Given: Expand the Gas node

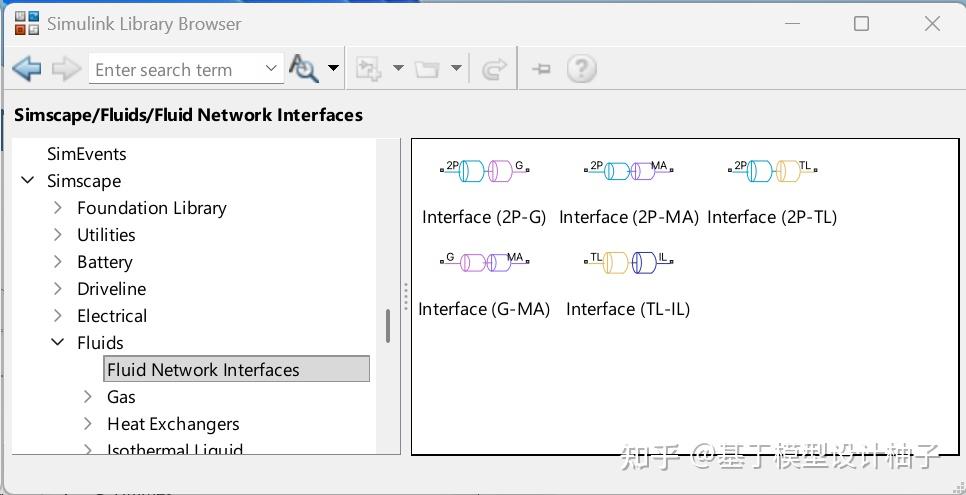Looking at the screenshot, I should [87, 396].
